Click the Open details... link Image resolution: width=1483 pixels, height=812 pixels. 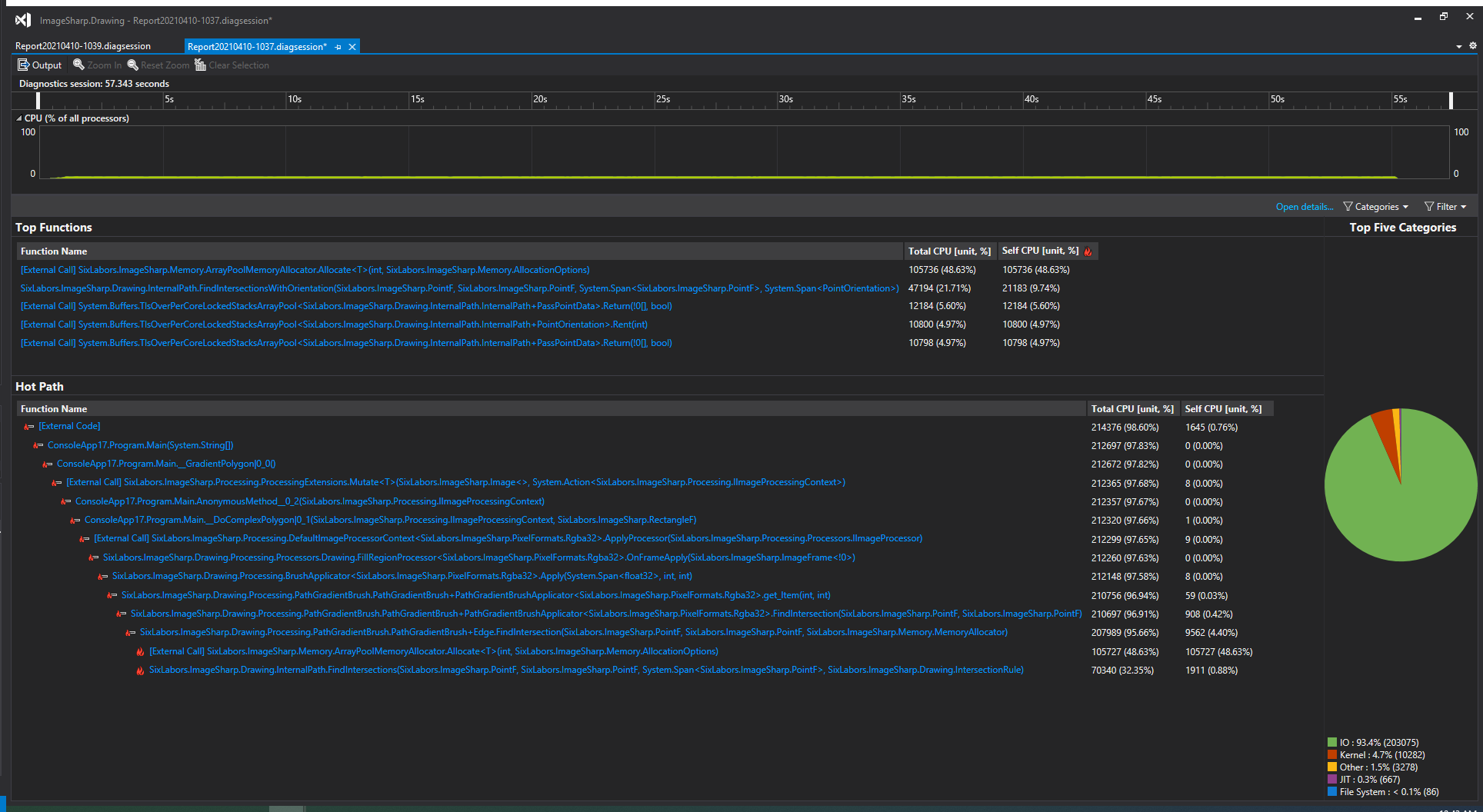pos(1304,206)
